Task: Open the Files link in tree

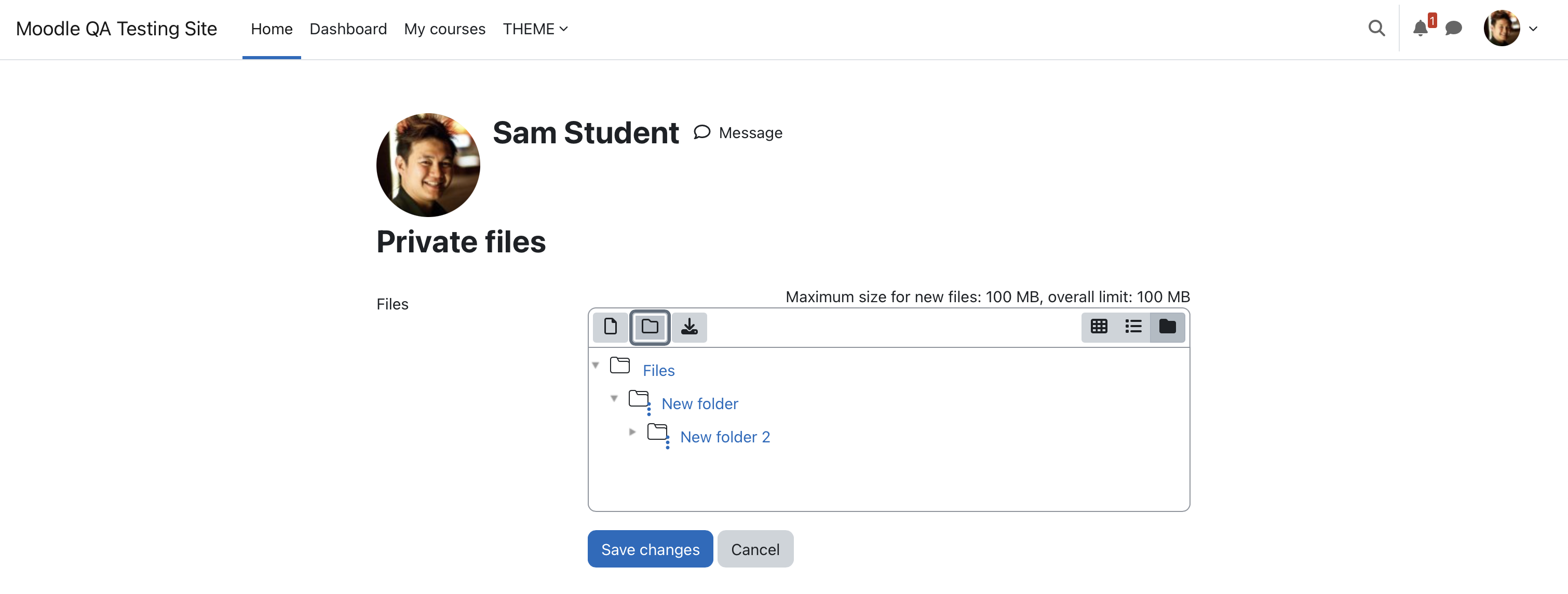Action: [x=658, y=371]
